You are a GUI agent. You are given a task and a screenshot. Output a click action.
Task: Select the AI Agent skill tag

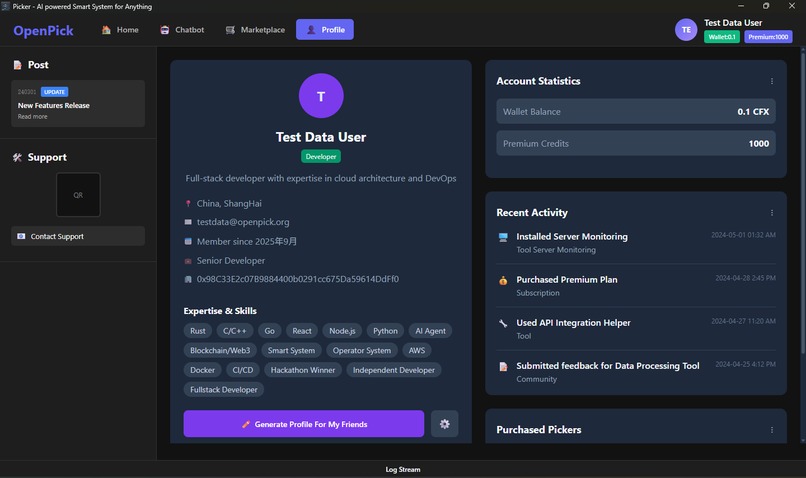pos(430,331)
